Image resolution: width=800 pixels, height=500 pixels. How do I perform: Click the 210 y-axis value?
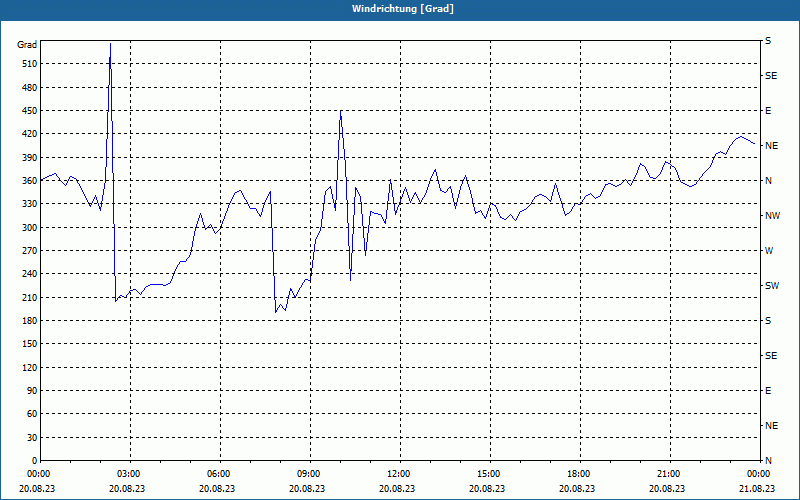coord(30,297)
